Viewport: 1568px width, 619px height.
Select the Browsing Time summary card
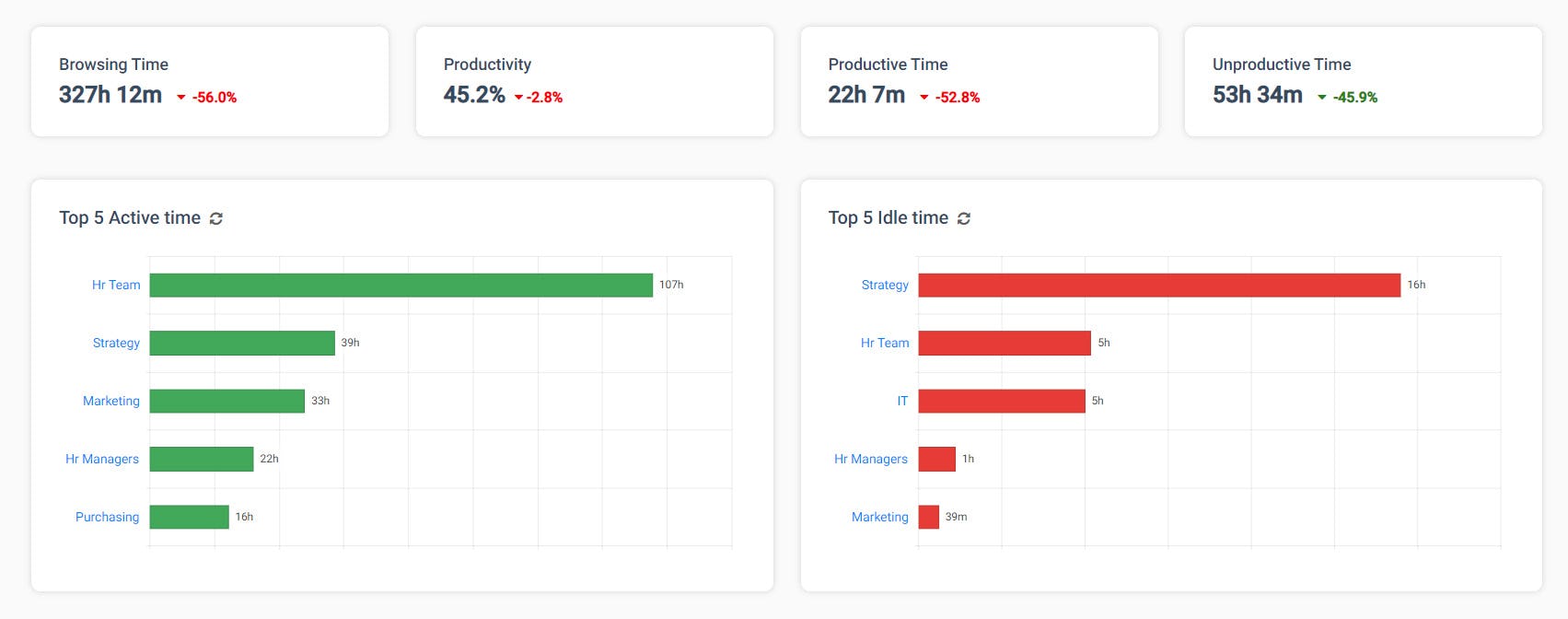[210, 81]
